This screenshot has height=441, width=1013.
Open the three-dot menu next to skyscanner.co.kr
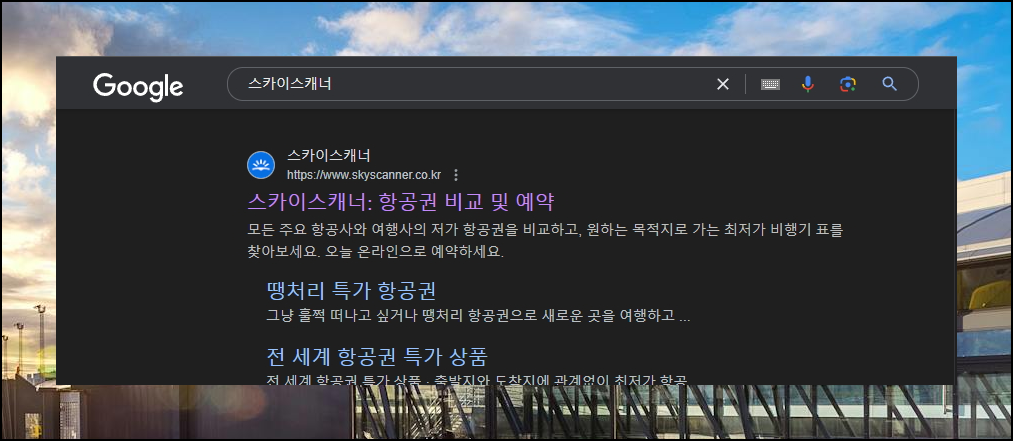[x=456, y=175]
